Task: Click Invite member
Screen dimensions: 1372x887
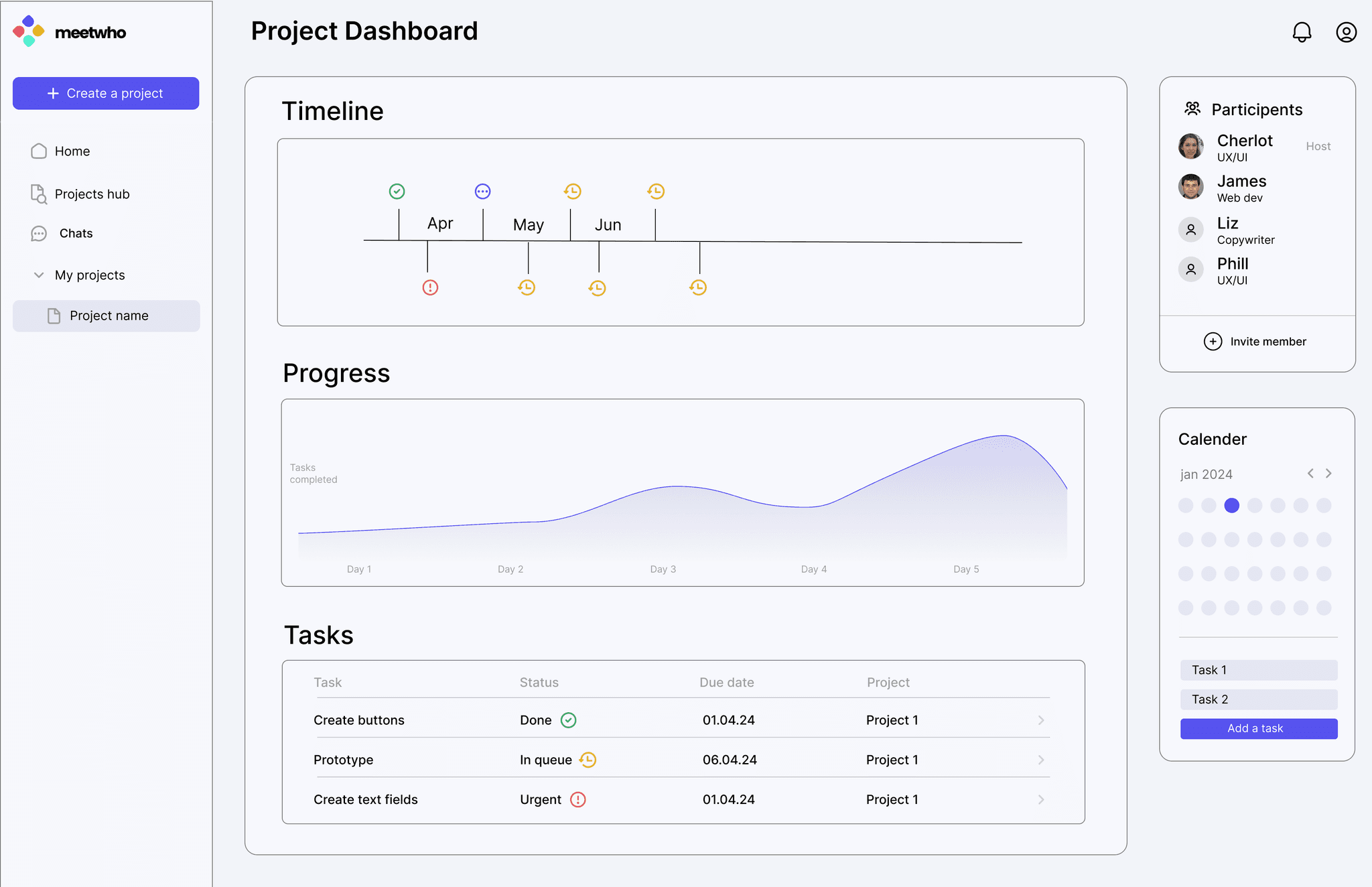Action: click(x=1255, y=342)
